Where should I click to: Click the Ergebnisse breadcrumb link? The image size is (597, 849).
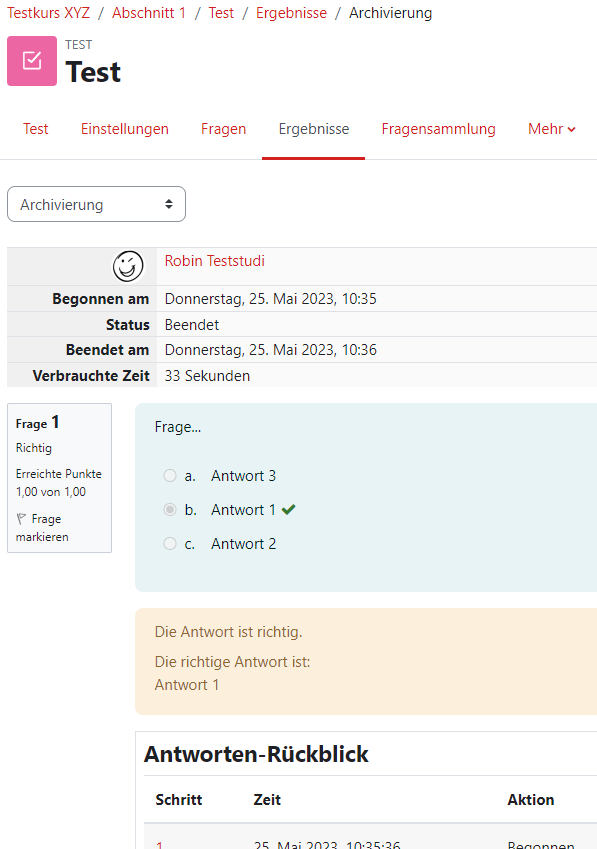coord(291,13)
